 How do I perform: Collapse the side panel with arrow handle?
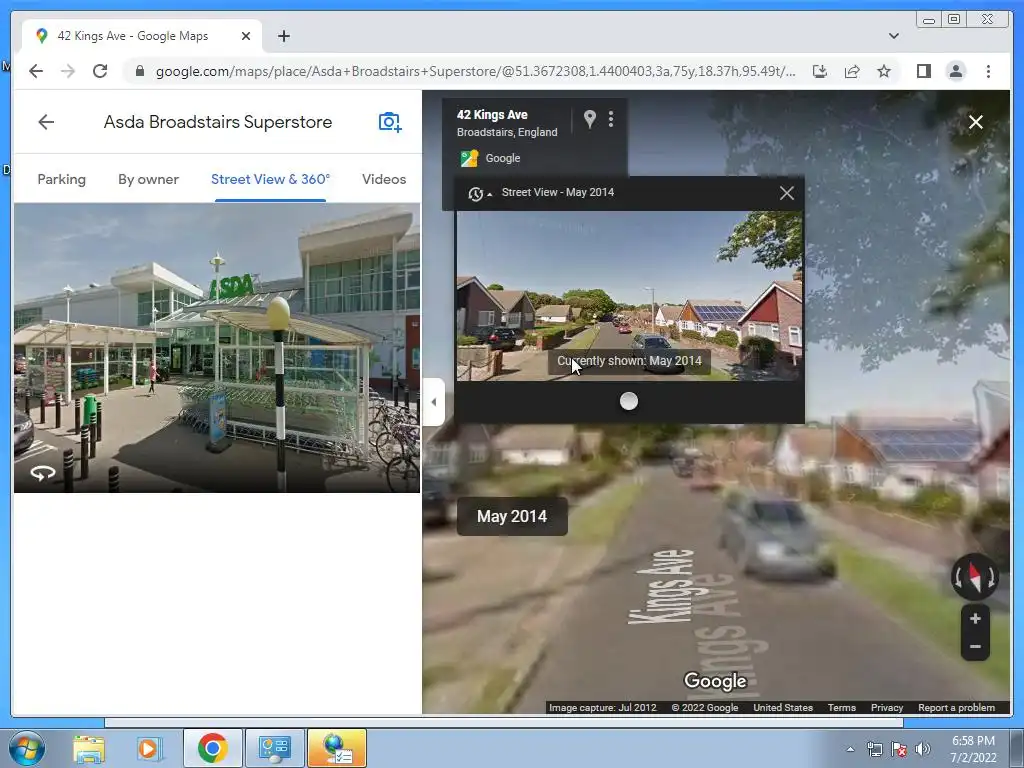[433, 402]
